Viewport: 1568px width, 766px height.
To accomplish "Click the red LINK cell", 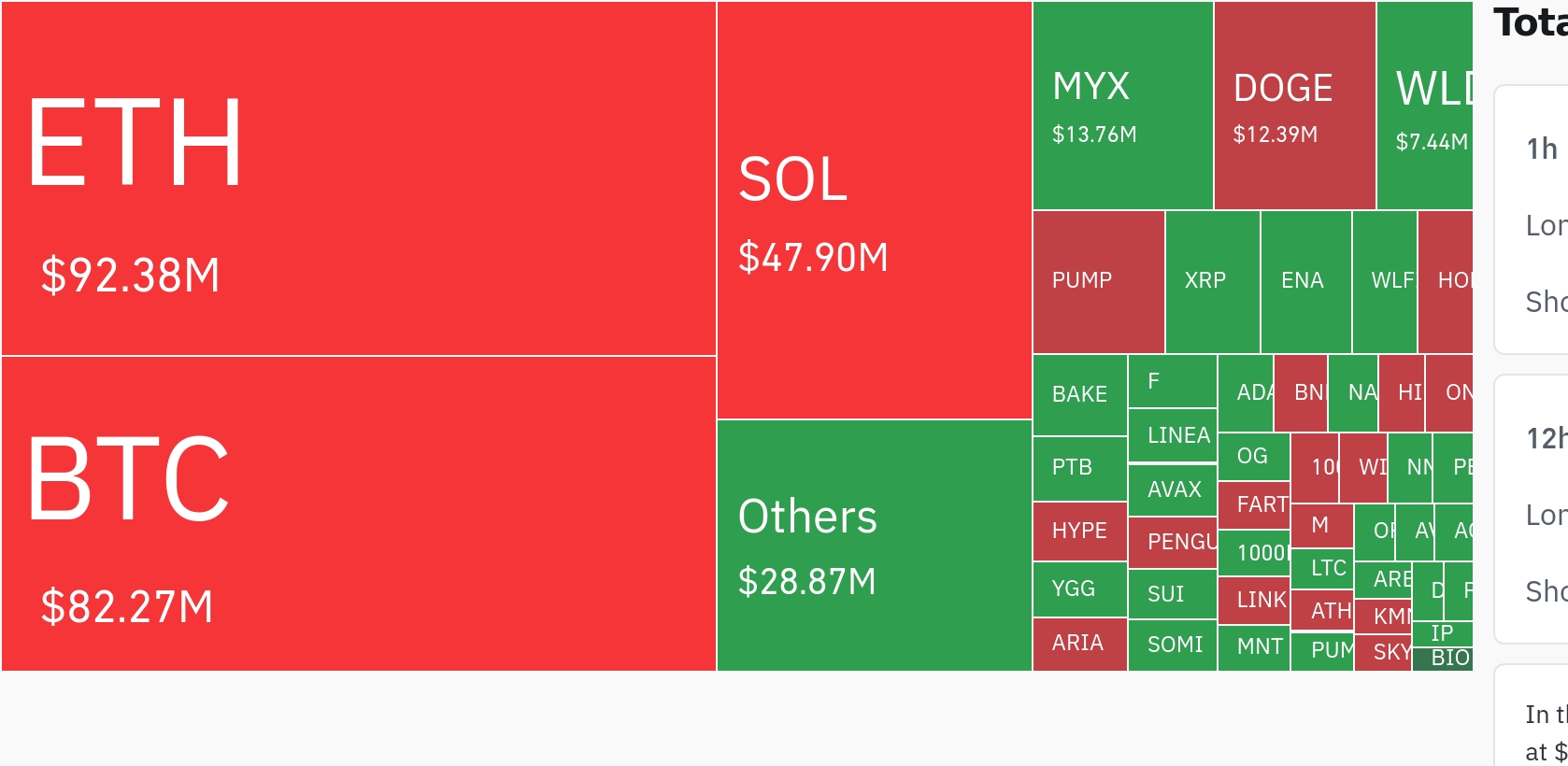I will pos(1253,600).
